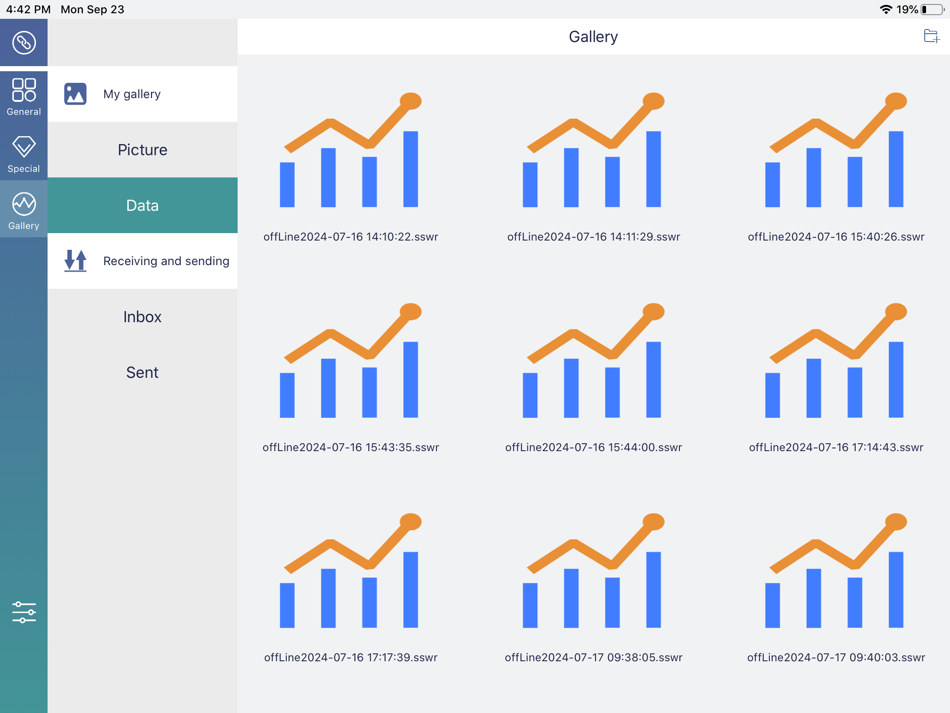Open the General section in sidebar
The height and width of the screenshot is (713, 950).
pyautogui.click(x=24, y=97)
